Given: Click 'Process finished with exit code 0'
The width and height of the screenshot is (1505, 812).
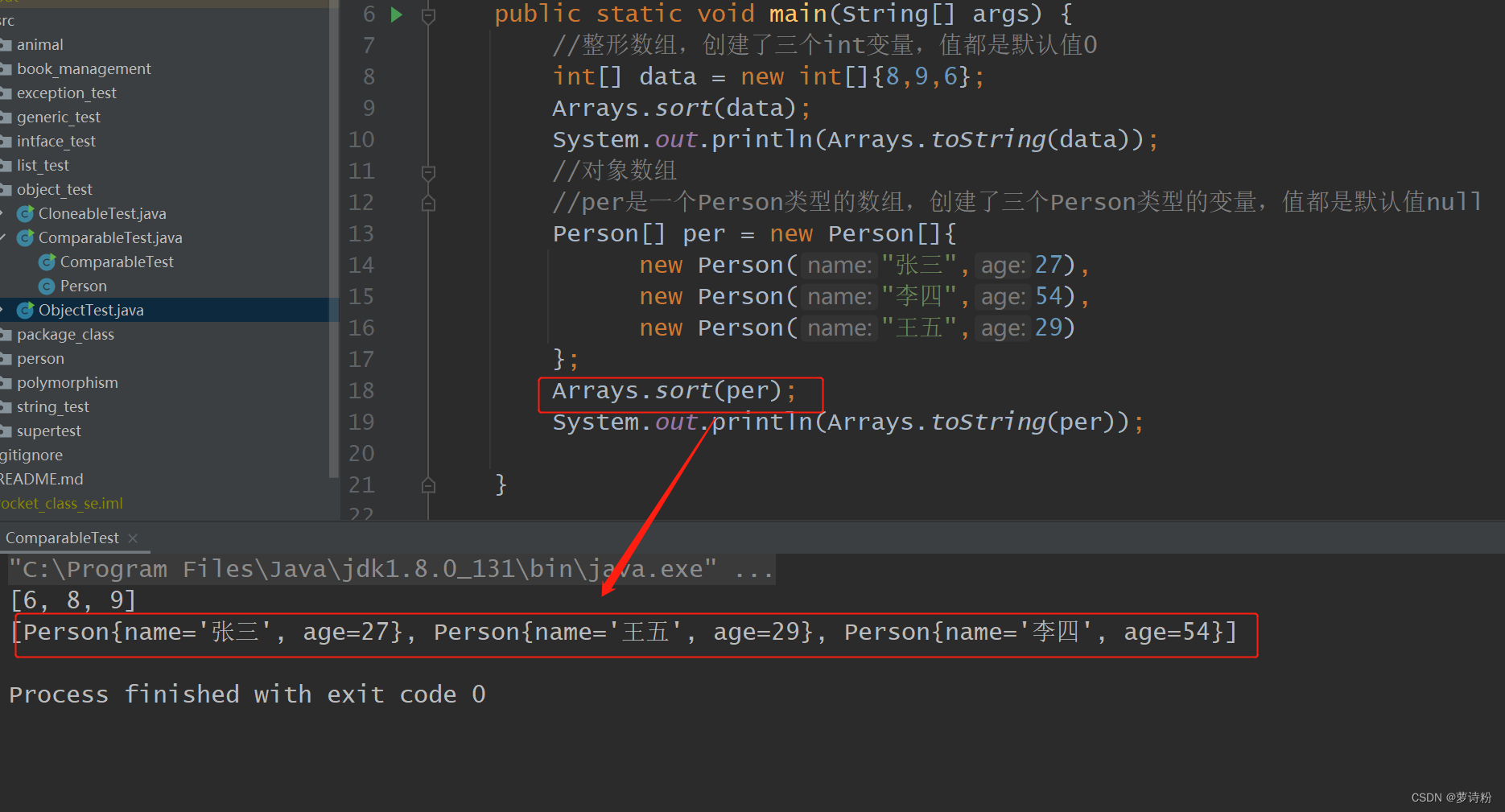Looking at the screenshot, I should coord(247,695).
